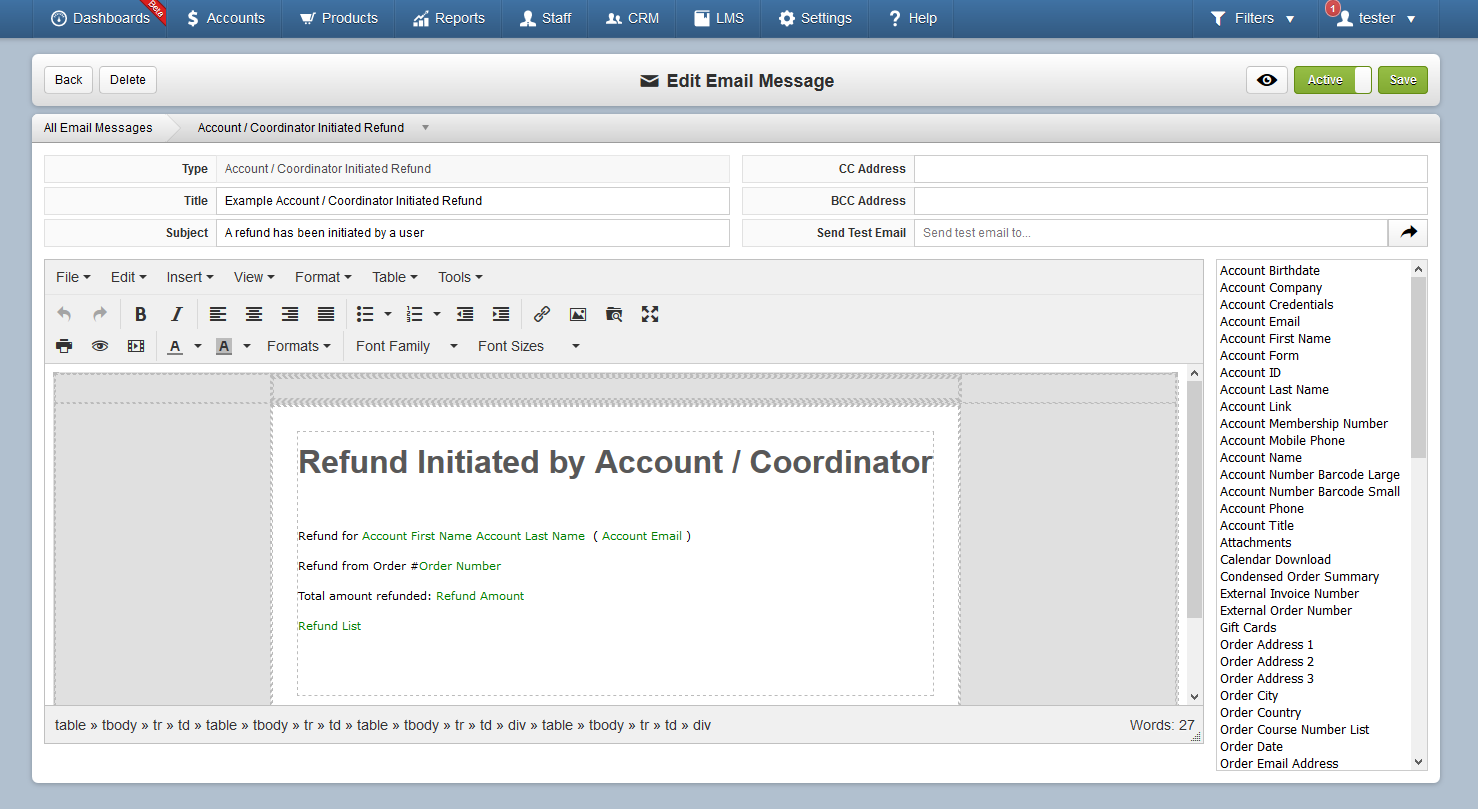Screen dimensions: 1478x809
Task: Switch the editor to fullscreen mode
Action: [650, 314]
